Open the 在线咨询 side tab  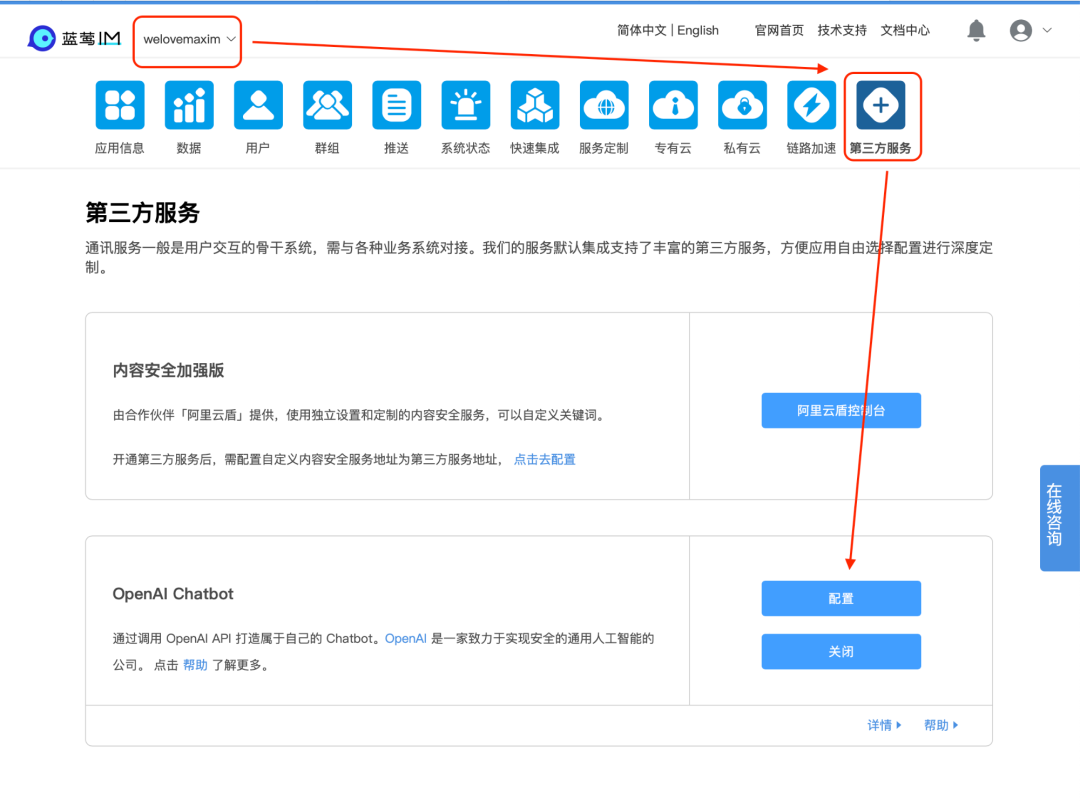(x=1059, y=518)
